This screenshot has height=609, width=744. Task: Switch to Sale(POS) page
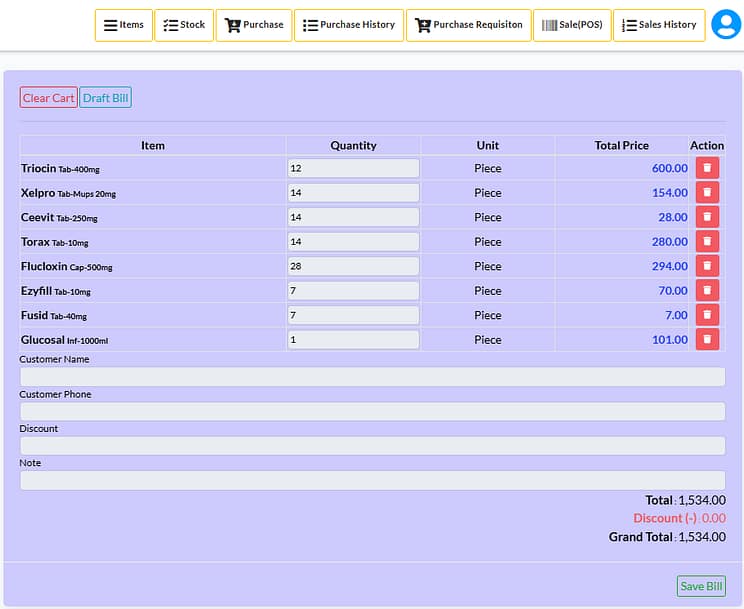(x=572, y=25)
